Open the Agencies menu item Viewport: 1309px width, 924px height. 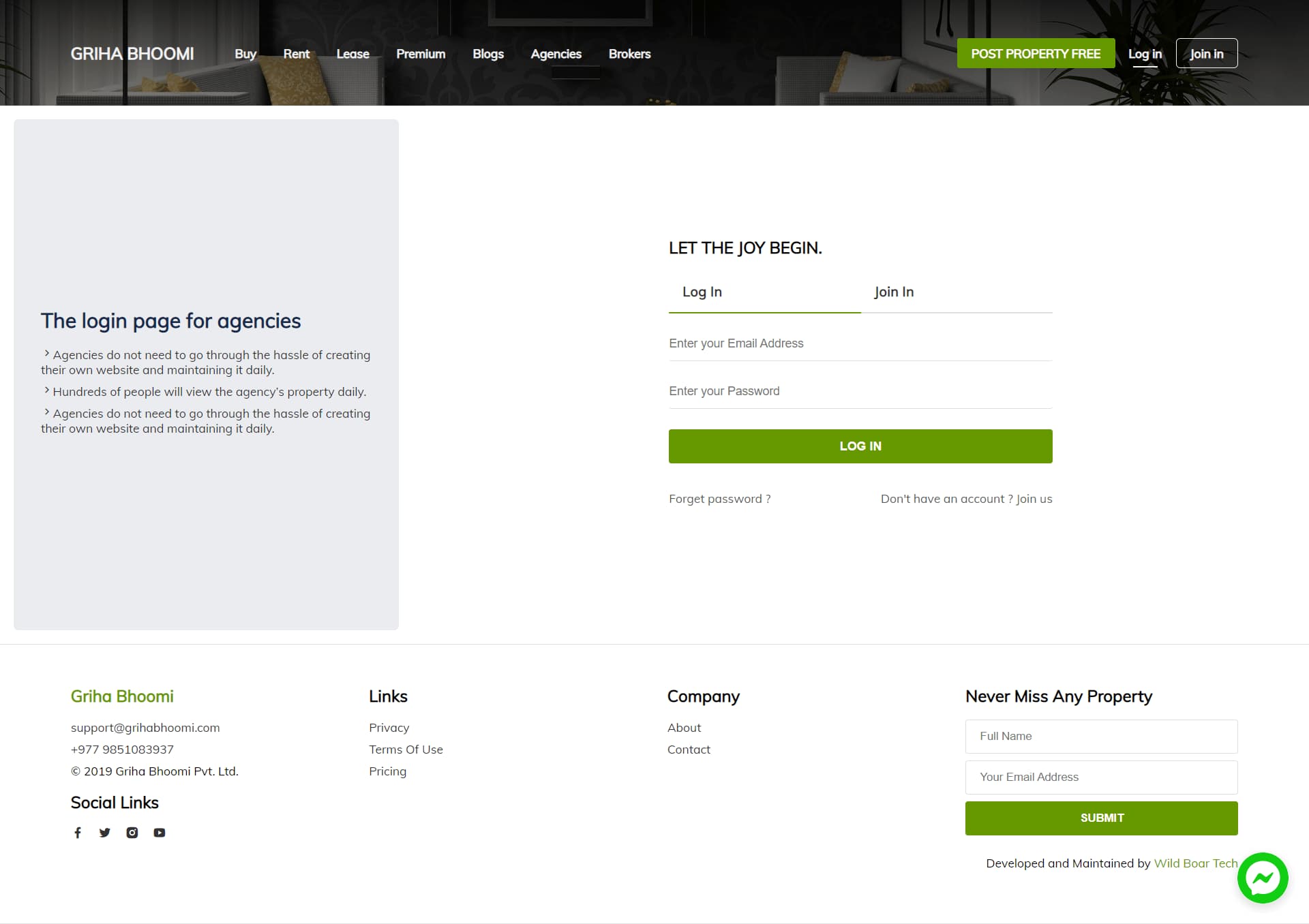point(556,54)
